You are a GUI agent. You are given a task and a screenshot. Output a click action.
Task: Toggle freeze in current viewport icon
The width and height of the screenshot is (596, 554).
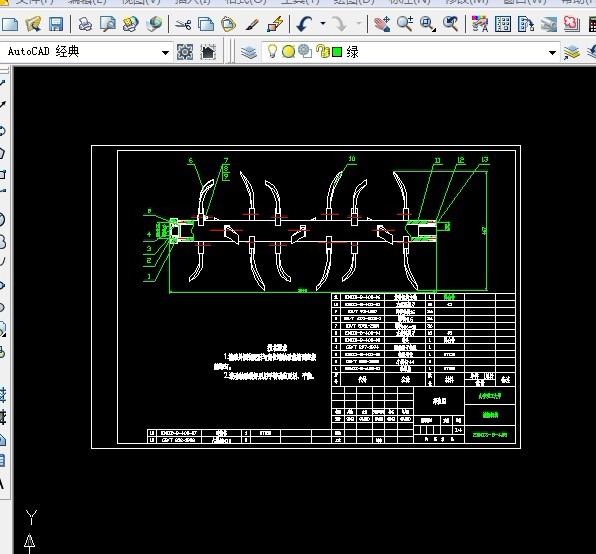pyautogui.click(x=305, y=51)
